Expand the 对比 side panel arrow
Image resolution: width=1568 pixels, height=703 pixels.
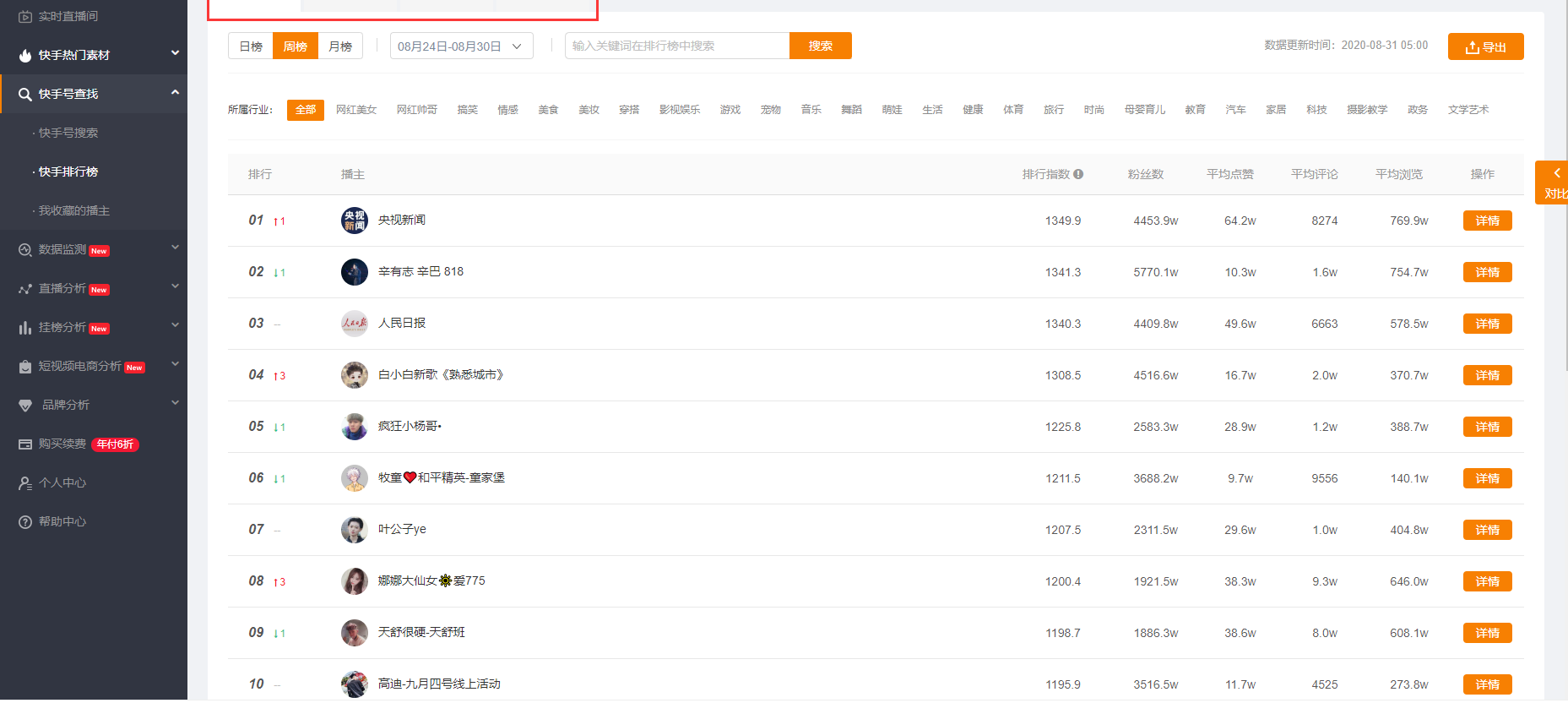click(1556, 172)
